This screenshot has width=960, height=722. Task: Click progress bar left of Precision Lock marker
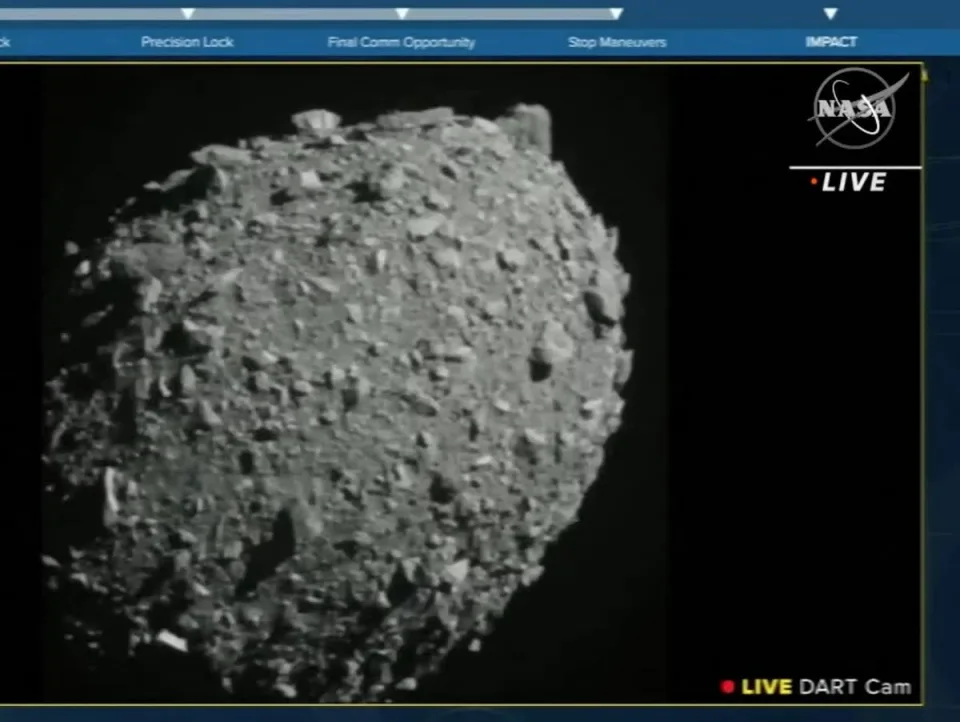pyautogui.click(x=90, y=14)
